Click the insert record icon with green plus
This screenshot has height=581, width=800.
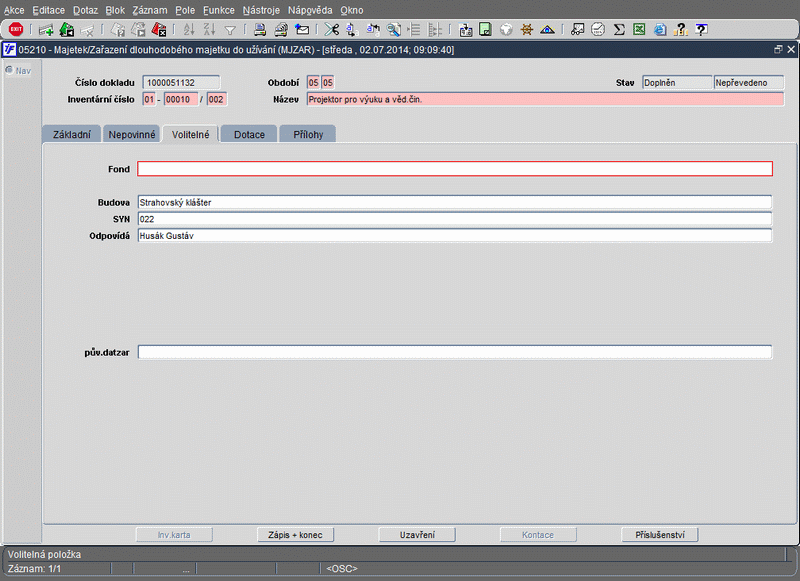pos(46,30)
